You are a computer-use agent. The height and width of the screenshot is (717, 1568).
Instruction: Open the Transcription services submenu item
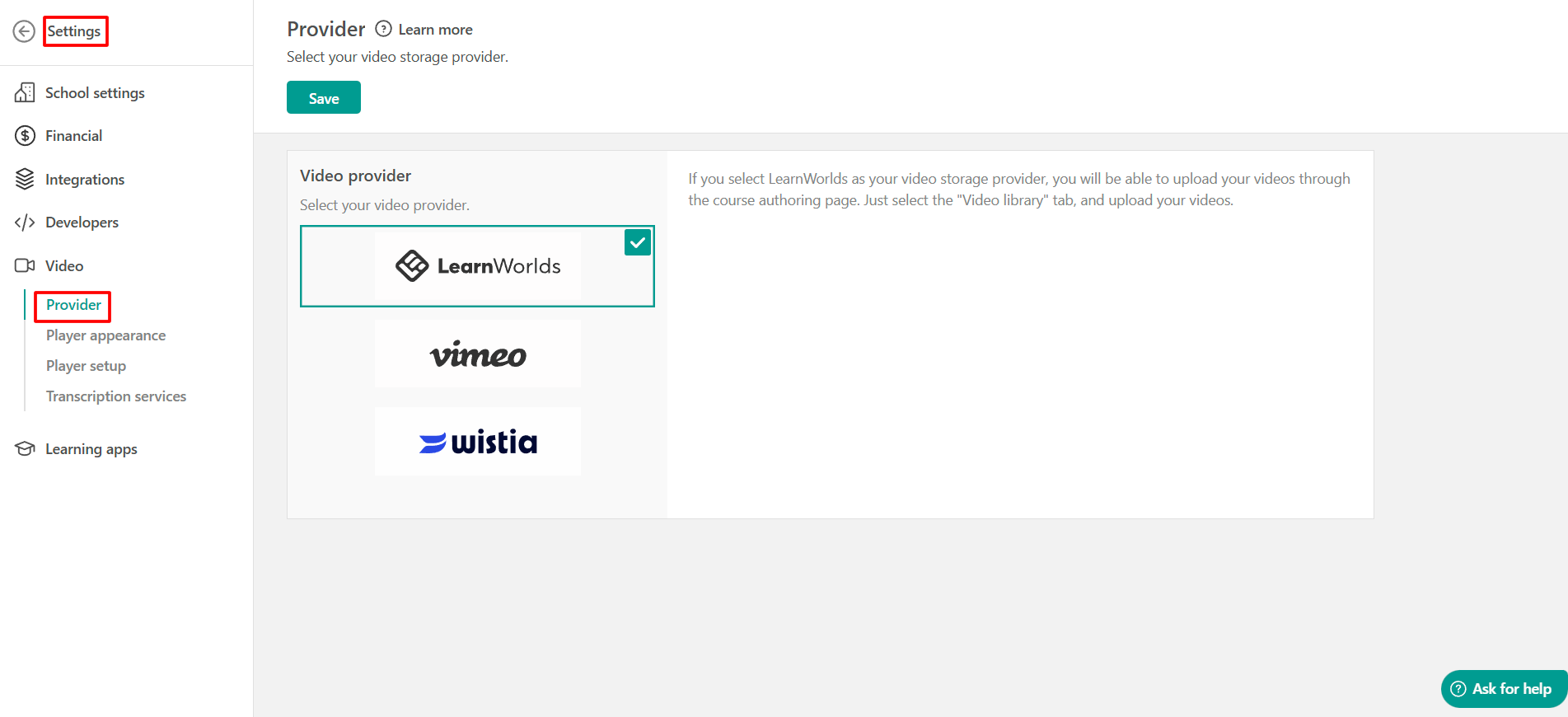click(x=116, y=396)
